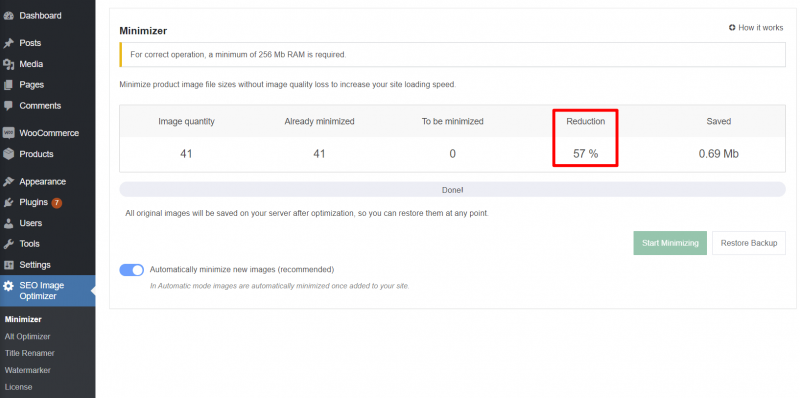Click the Saved column header
The height and width of the screenshot is (398, 800).
coord(718,121)
